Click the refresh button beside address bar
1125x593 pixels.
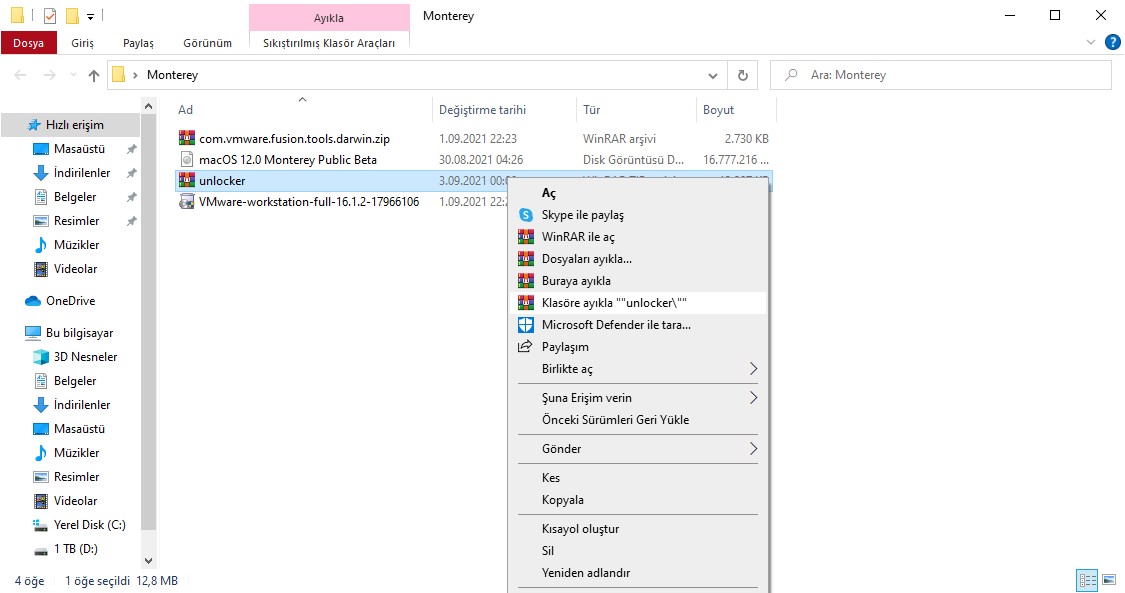point(743,75)
